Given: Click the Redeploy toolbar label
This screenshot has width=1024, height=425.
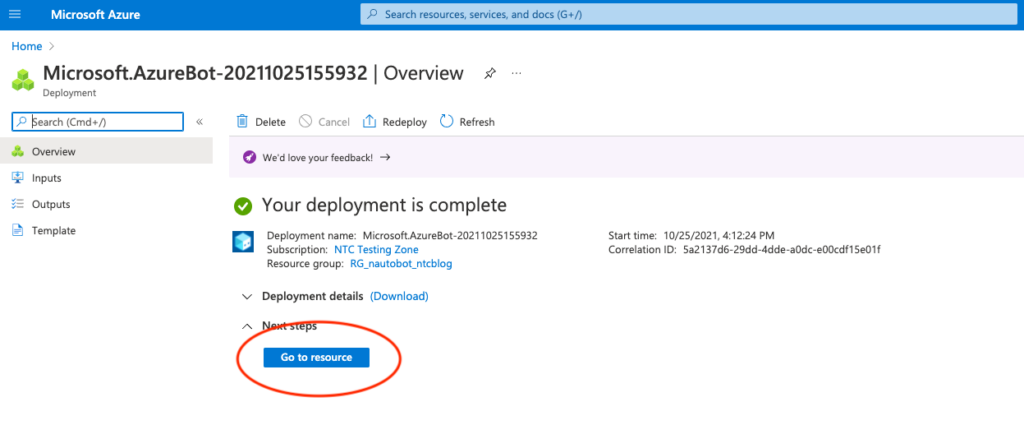Looking at the screenshot, I should [405, 122].
